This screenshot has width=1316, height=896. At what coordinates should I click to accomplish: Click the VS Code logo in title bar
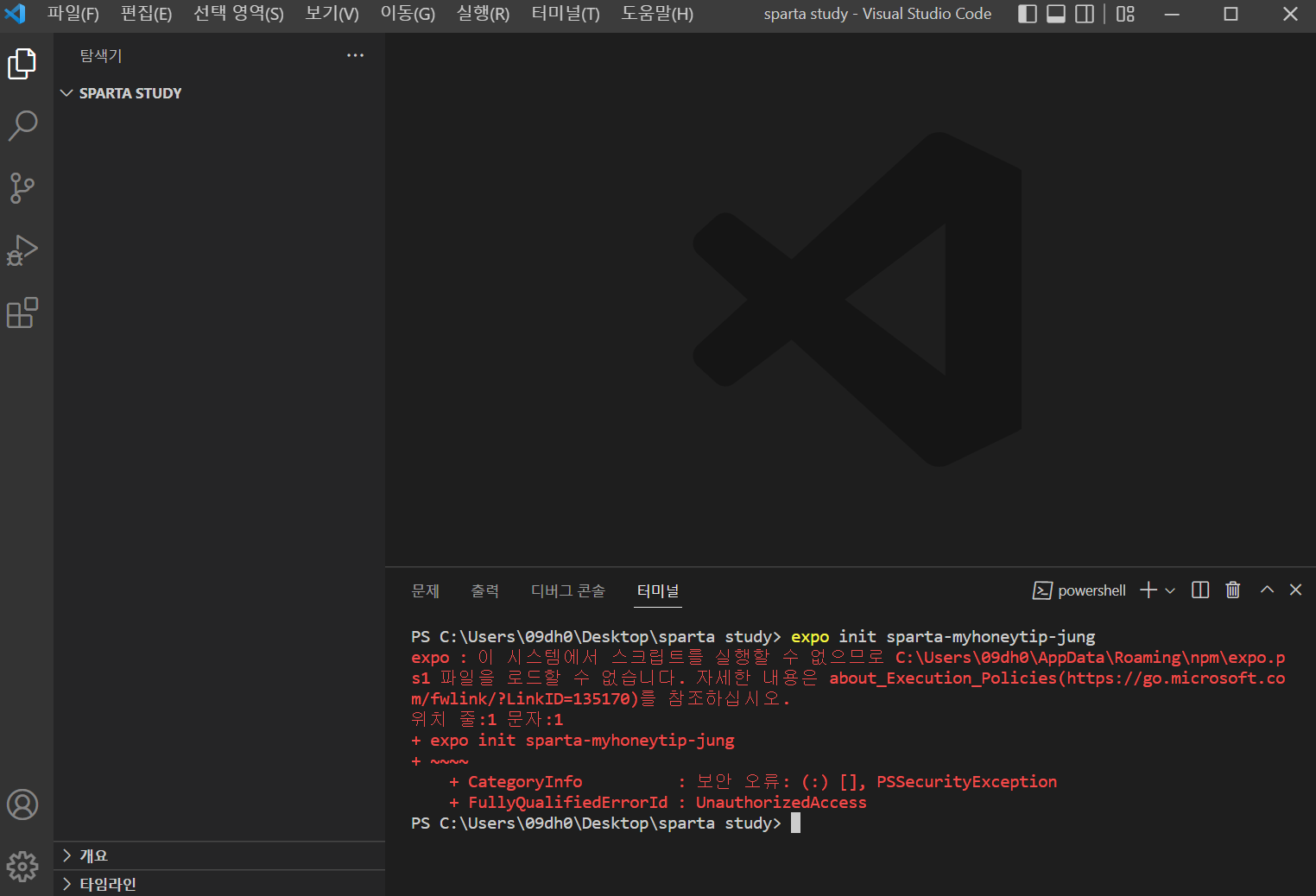[16, 14]
